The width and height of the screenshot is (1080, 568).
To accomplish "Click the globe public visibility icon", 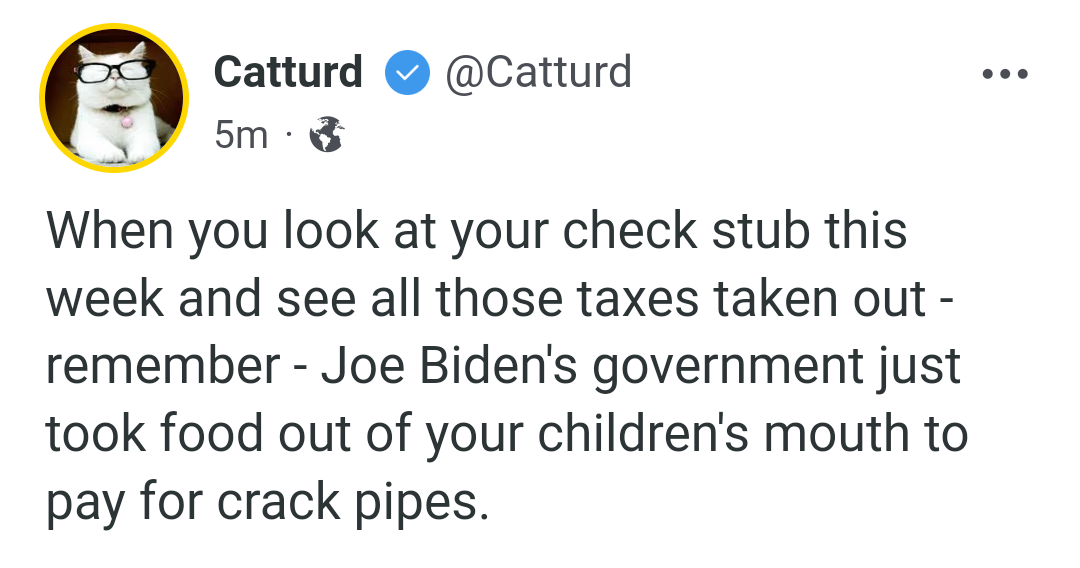I will 326,134.
